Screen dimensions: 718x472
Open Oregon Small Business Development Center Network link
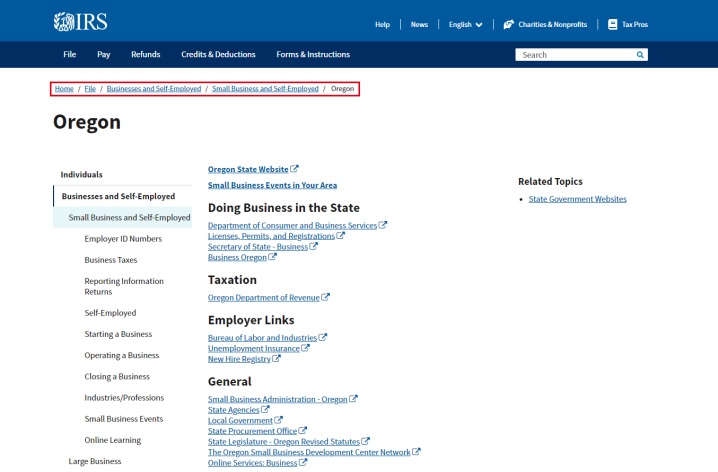pyautogui.click(x=309, y=452)
